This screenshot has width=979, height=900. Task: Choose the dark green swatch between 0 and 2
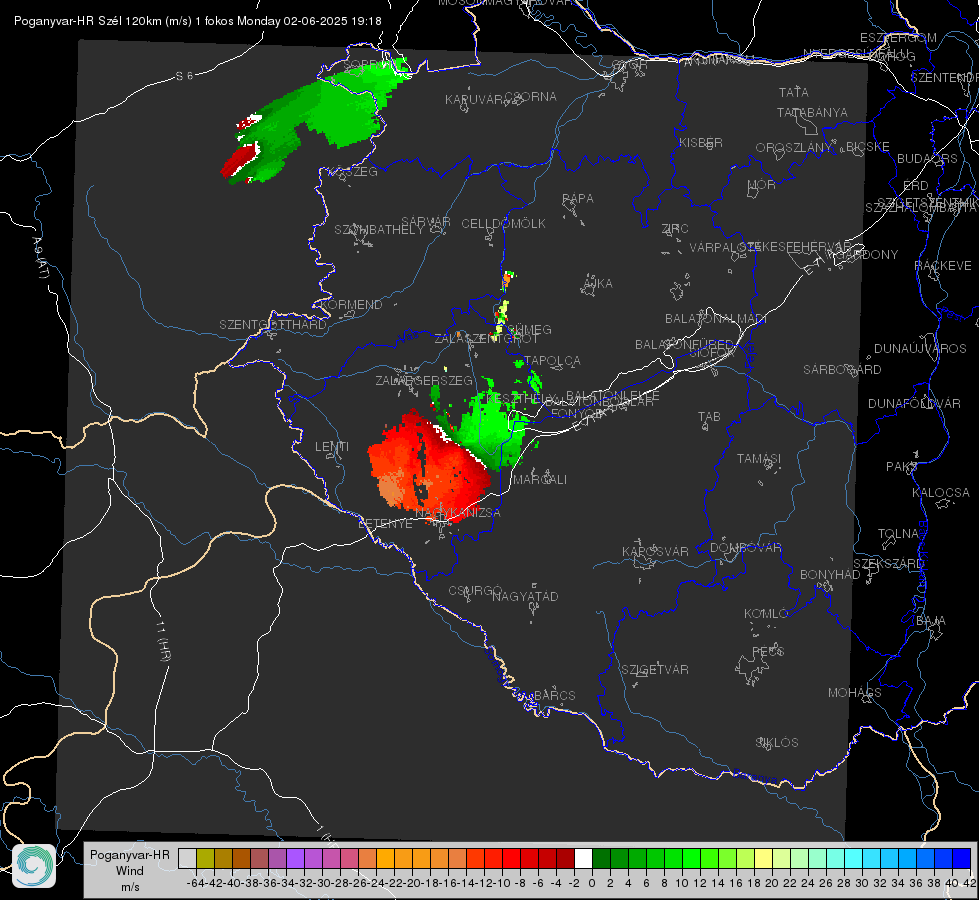(601, 858)
